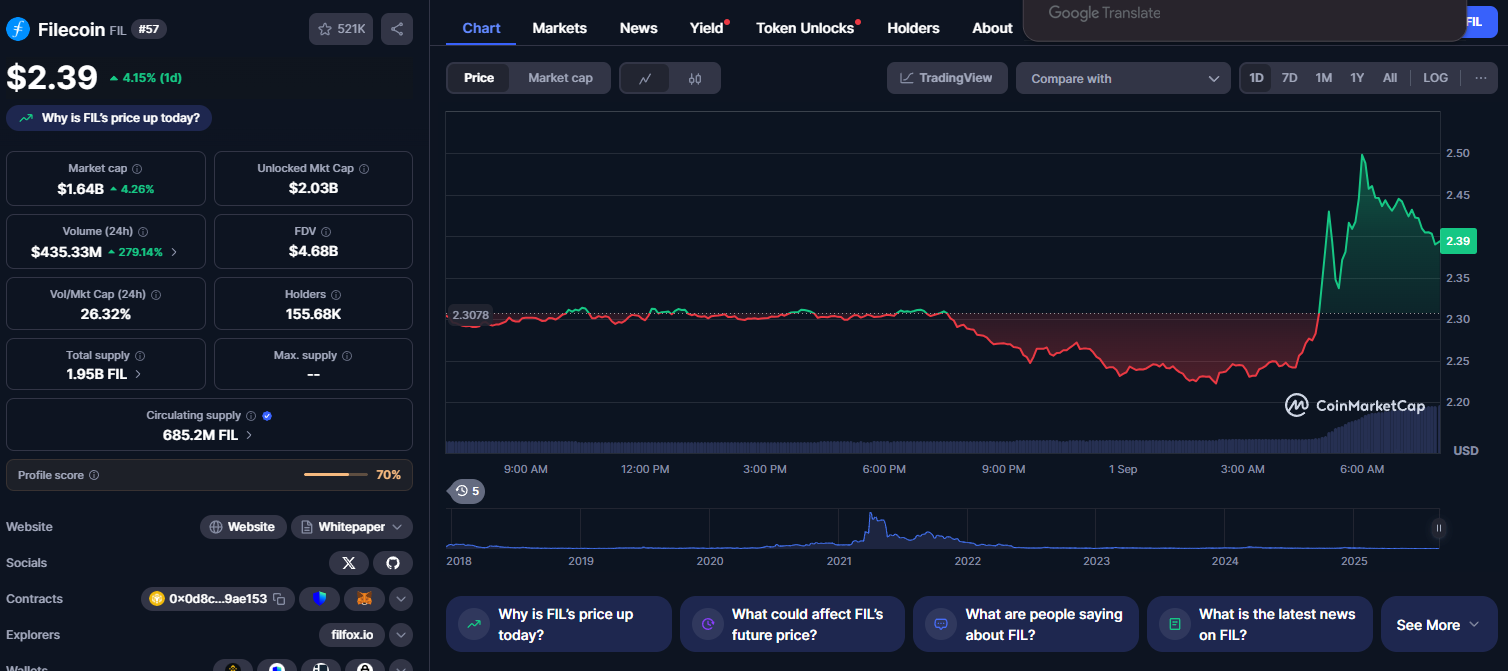Switch to the Chart tab
The height and width of the screenshot is (671, 1508).
[481, 28]
